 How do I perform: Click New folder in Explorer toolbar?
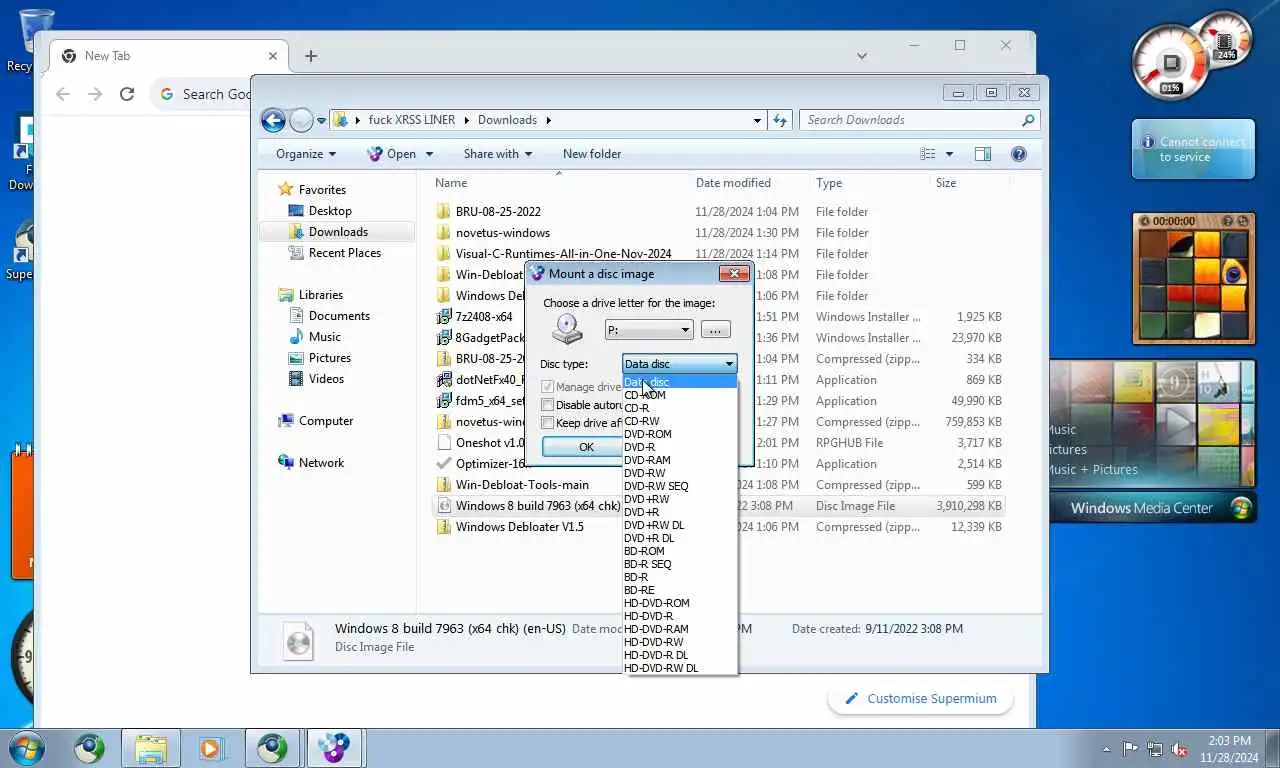tap(592, 154)
